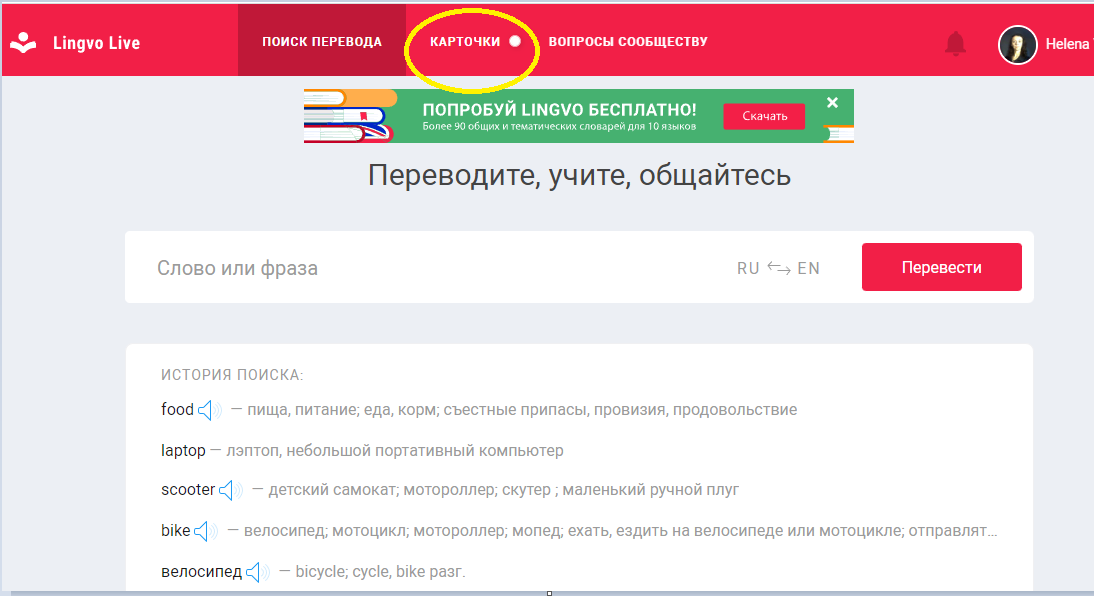Viewport: 1094px width, 596px height.
Task: Click the Lingvo Live brand name
Action: [96, 43]
